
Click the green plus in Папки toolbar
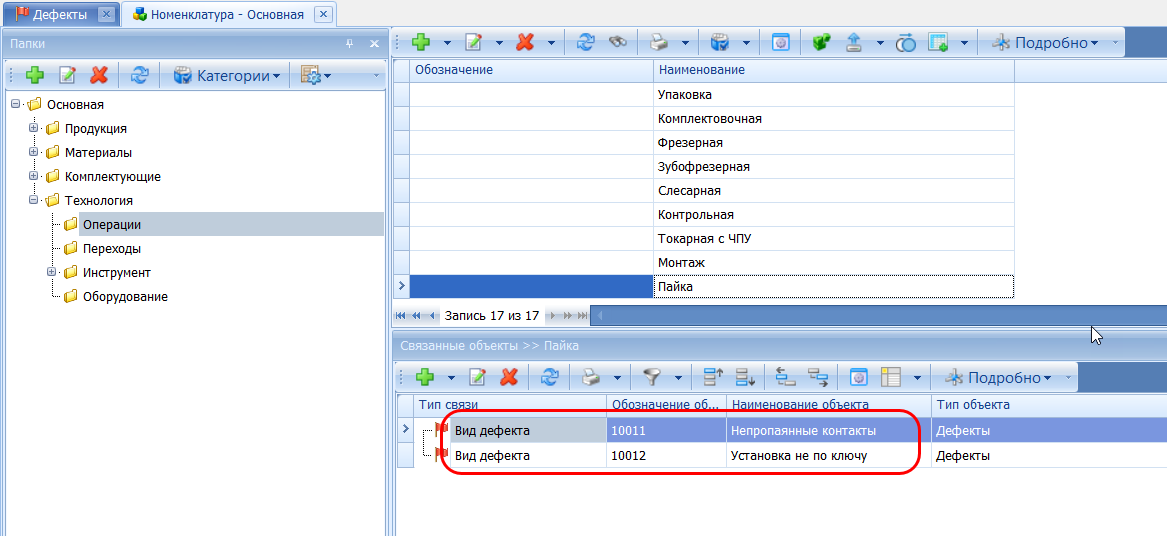(35, 75)
